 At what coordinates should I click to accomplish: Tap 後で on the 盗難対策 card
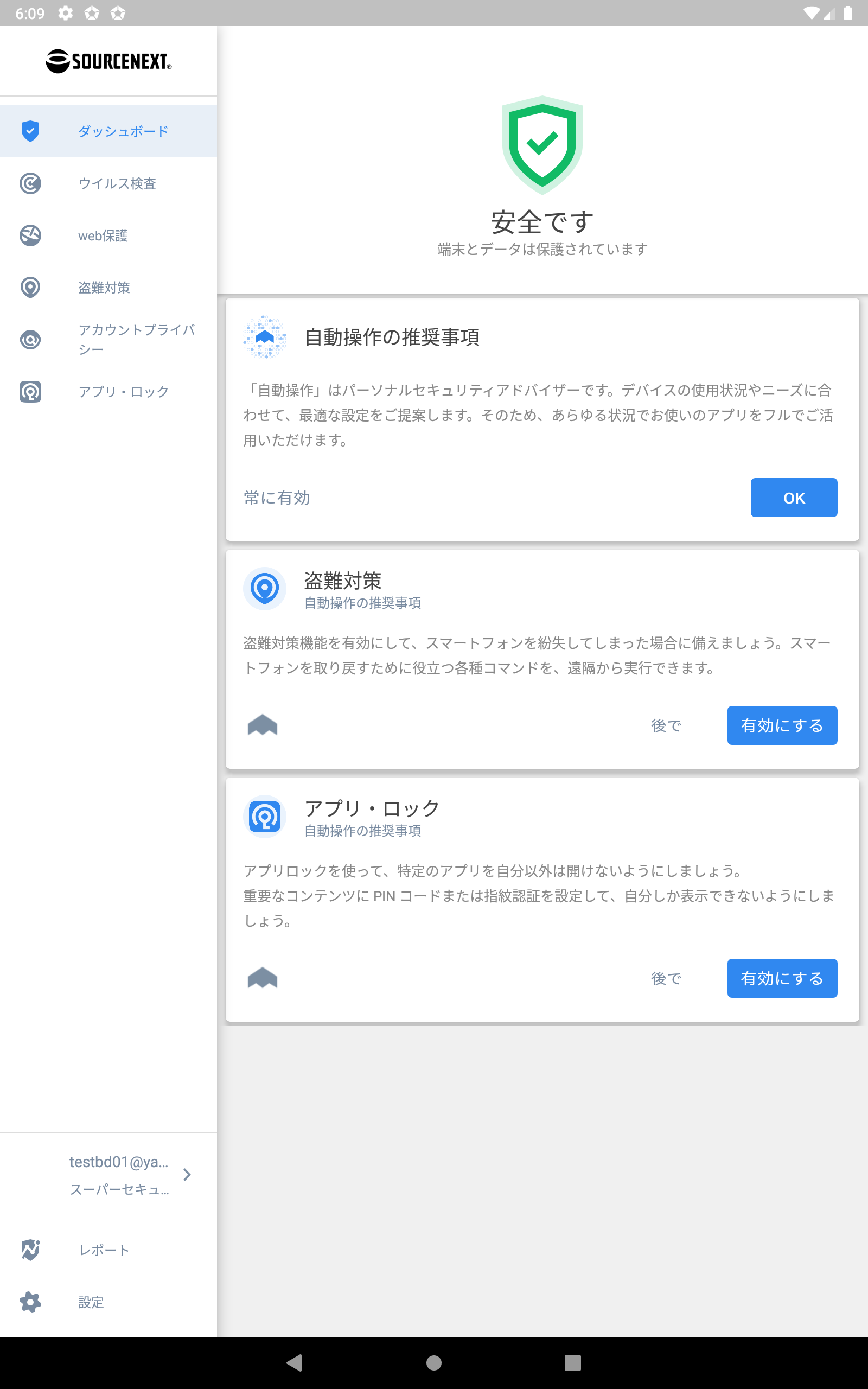666,725
